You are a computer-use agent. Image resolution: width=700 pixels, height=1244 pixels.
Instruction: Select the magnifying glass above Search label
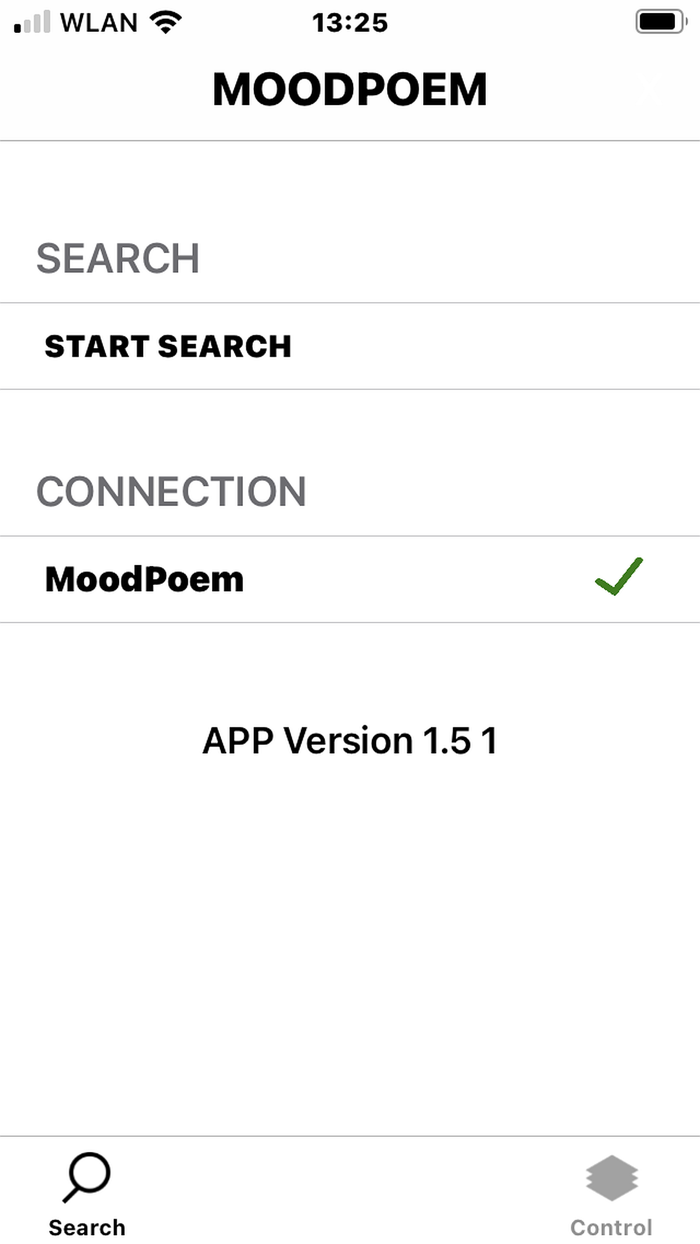[86, 1178]
